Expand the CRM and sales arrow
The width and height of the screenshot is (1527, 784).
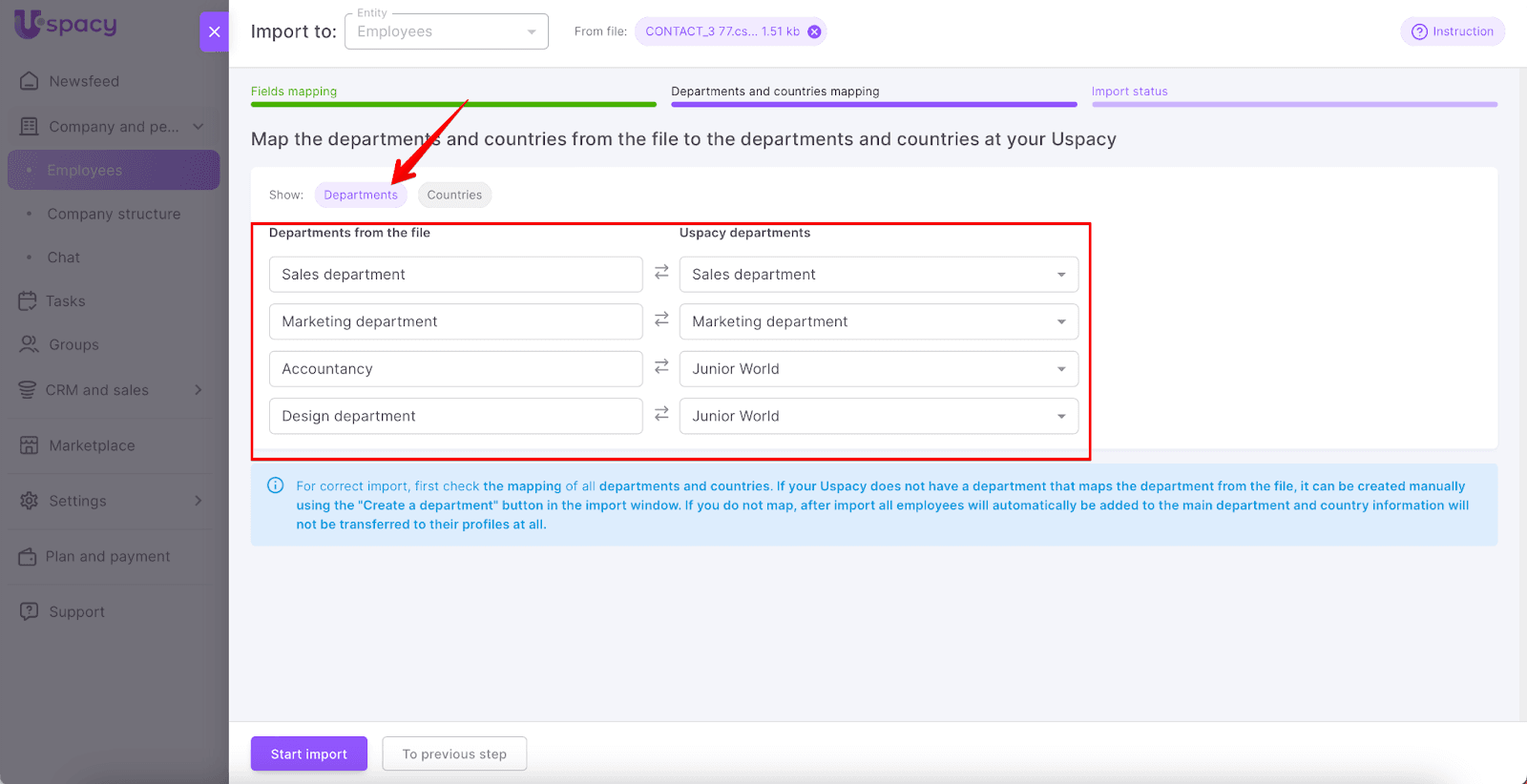click(199, 389)
